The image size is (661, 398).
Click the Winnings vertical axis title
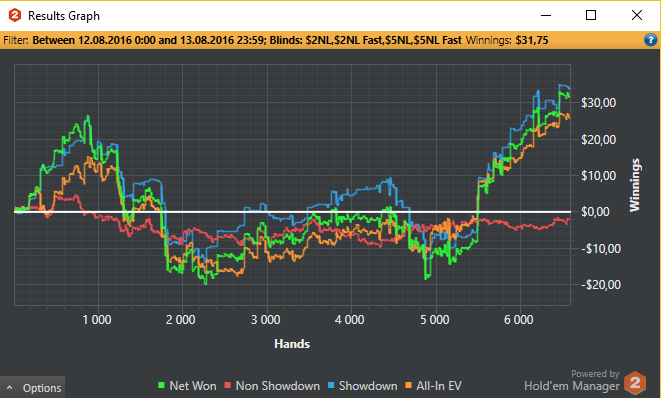(634, 185)
